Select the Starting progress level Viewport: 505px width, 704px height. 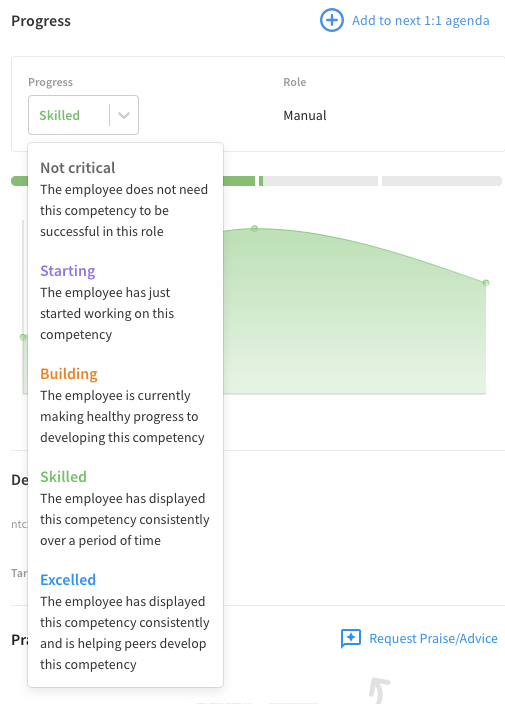pos(124,302)
